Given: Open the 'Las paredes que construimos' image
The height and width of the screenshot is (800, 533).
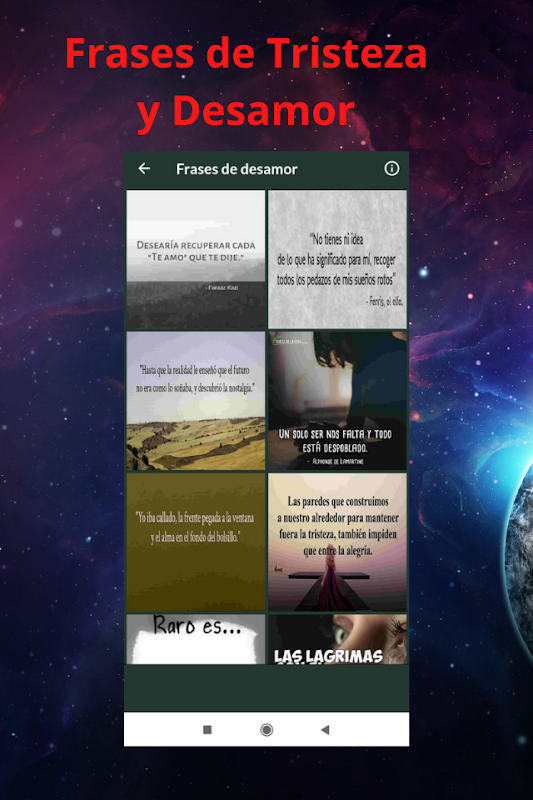Looking at the screenshot, I should 338,542.
